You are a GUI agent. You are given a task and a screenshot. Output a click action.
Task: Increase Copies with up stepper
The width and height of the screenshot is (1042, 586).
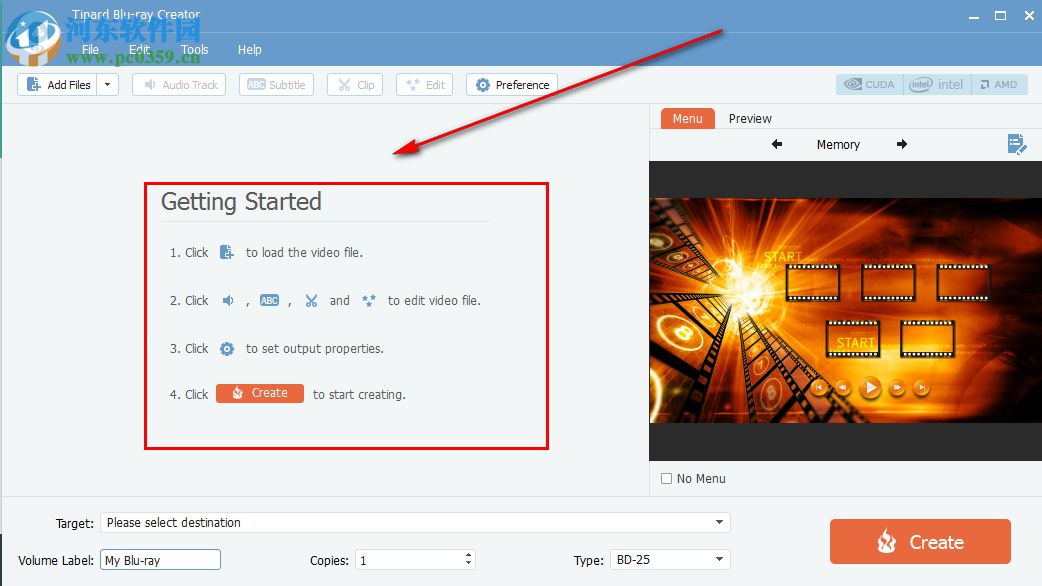click(469, 555)
